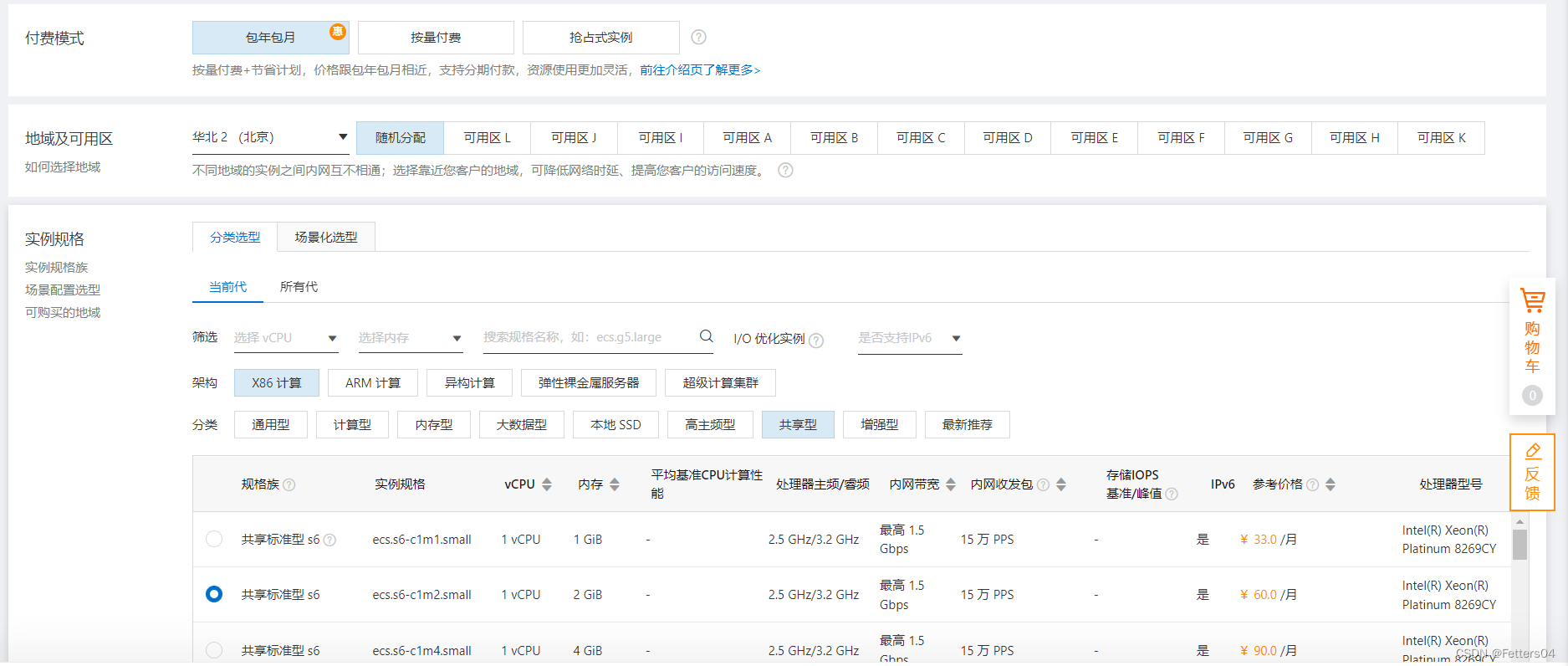Click the help icon next to 规格族 header
1568x666 pixels.
tap(289, 484)
